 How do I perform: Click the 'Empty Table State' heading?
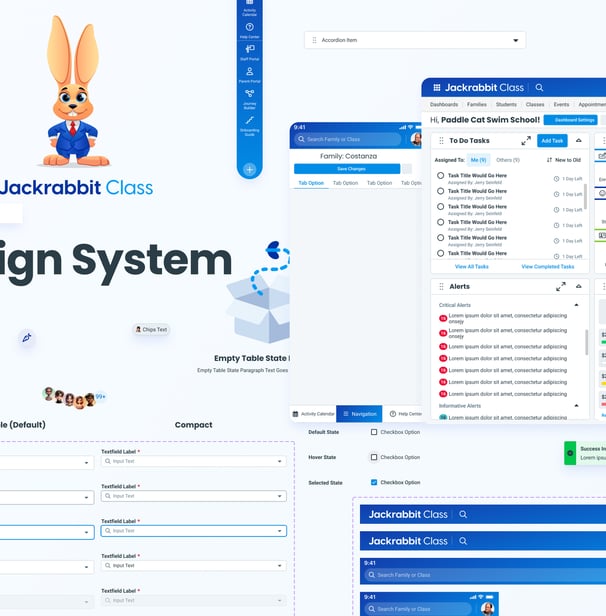pyautogui.click(x=251, y=358)
